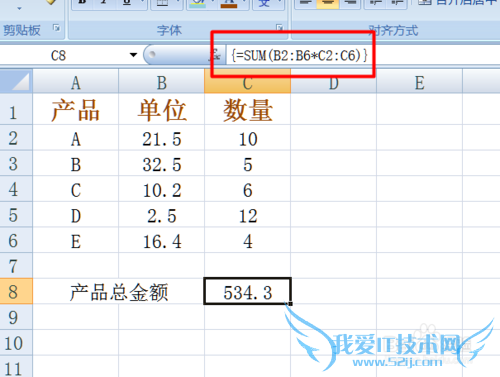Select cell with product D in column A
500x377 pixels.
point(76,215)
